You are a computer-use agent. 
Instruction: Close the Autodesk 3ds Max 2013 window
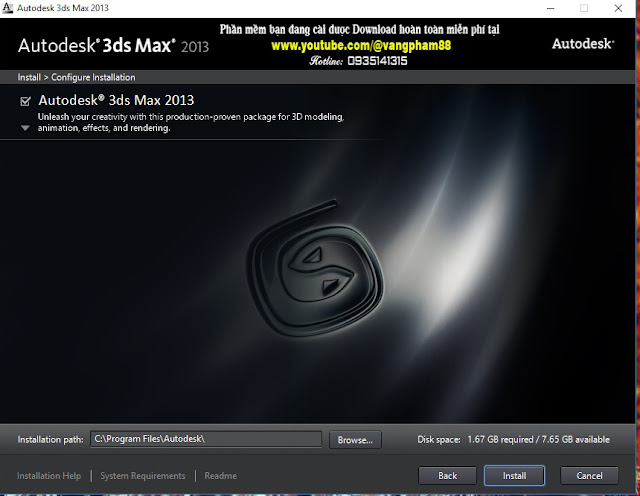coord(618,8)
